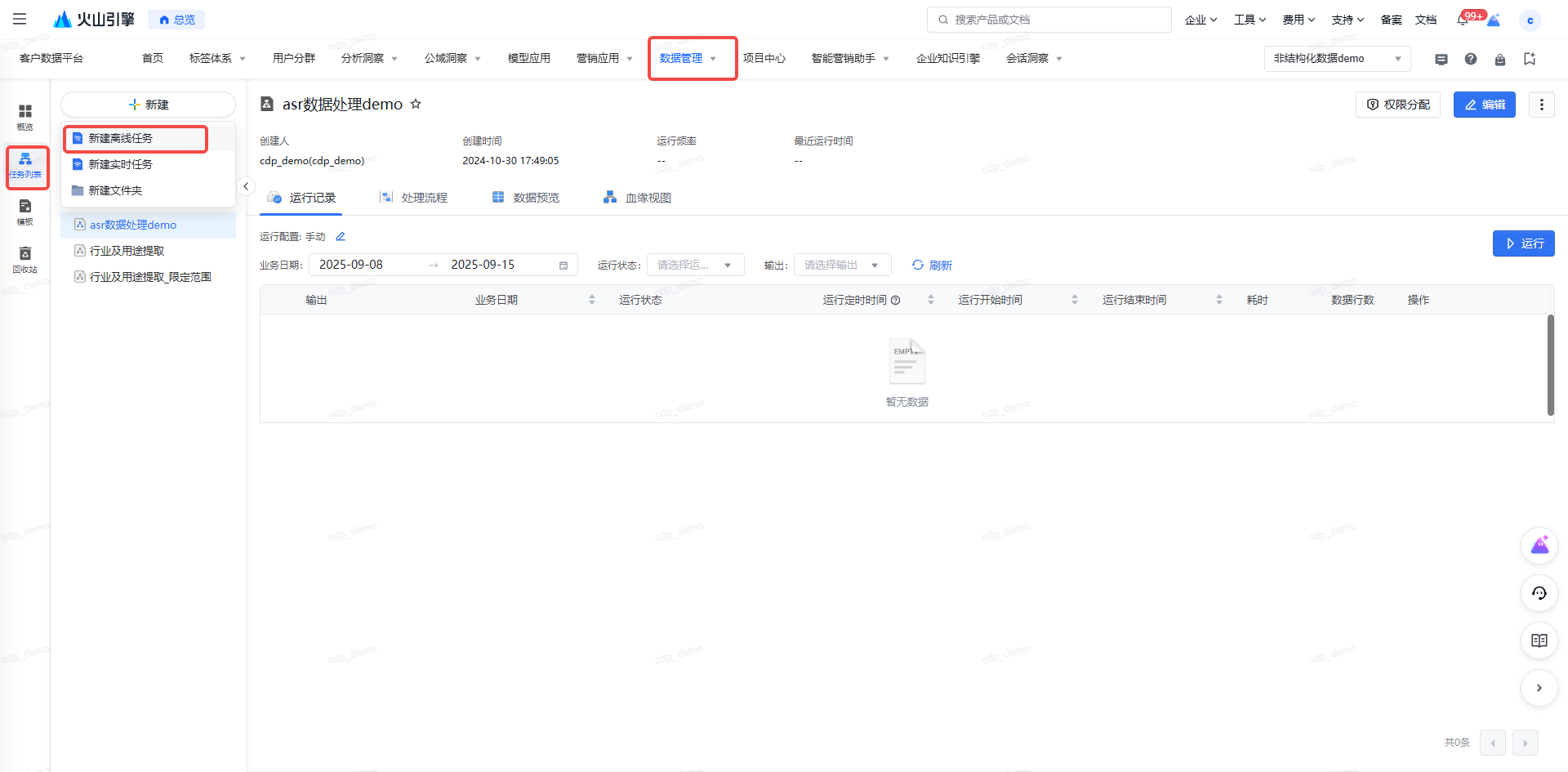
Task: Click the 火山引擎 logo
Action: [x=94, y=19]
